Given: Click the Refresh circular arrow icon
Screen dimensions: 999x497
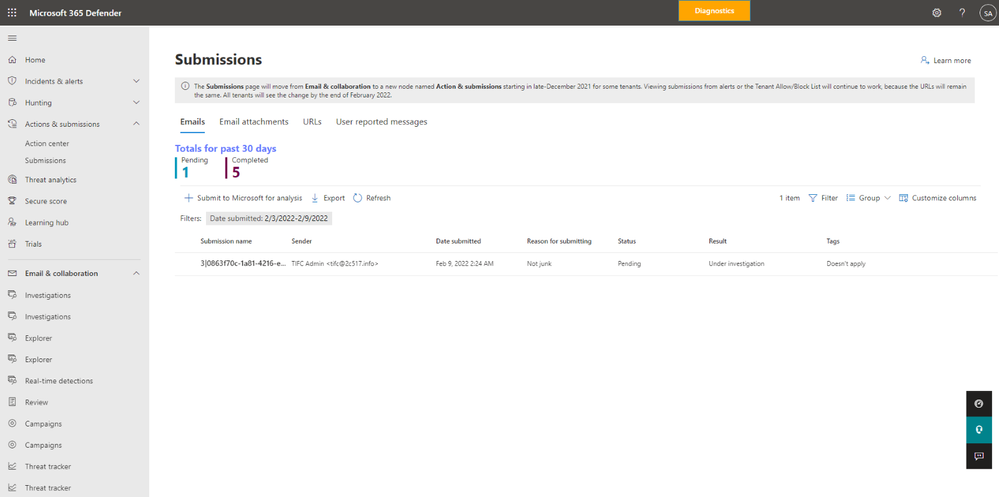Looking at the screenshot, I should 357,198.
